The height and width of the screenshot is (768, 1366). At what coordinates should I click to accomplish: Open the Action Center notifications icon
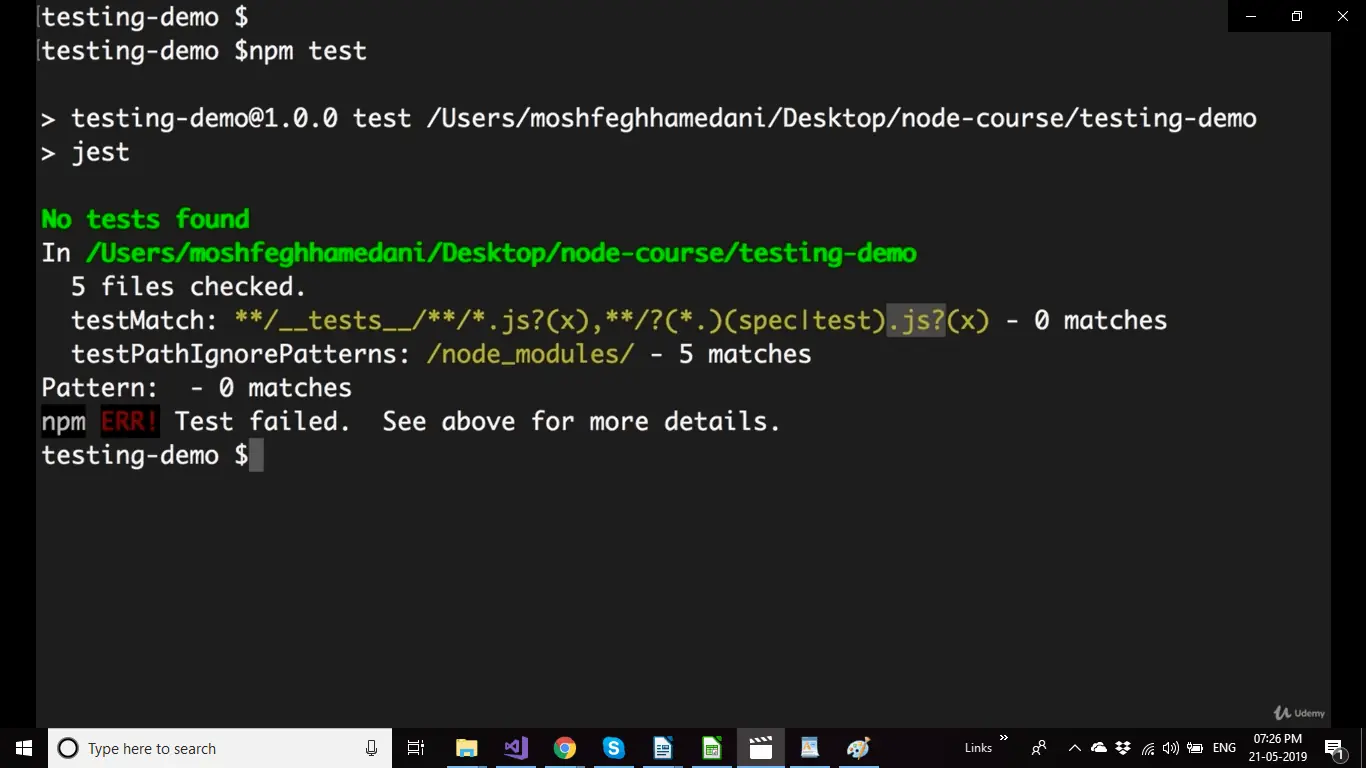pos(1335,748)
